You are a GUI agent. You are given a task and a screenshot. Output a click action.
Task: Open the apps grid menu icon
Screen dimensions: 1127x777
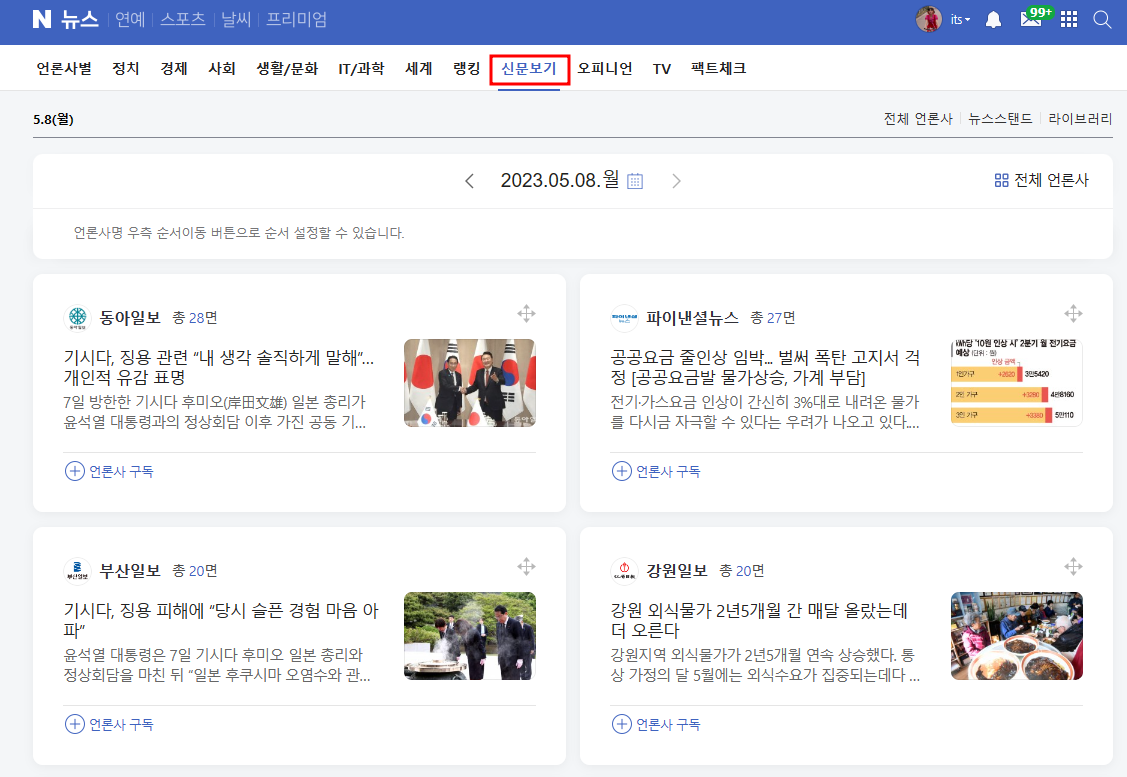[1069, 19]
